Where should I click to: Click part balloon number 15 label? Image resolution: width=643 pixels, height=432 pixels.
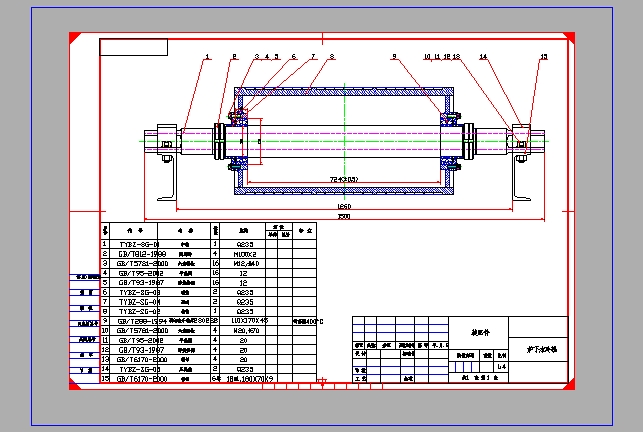(x=544, y=57)
